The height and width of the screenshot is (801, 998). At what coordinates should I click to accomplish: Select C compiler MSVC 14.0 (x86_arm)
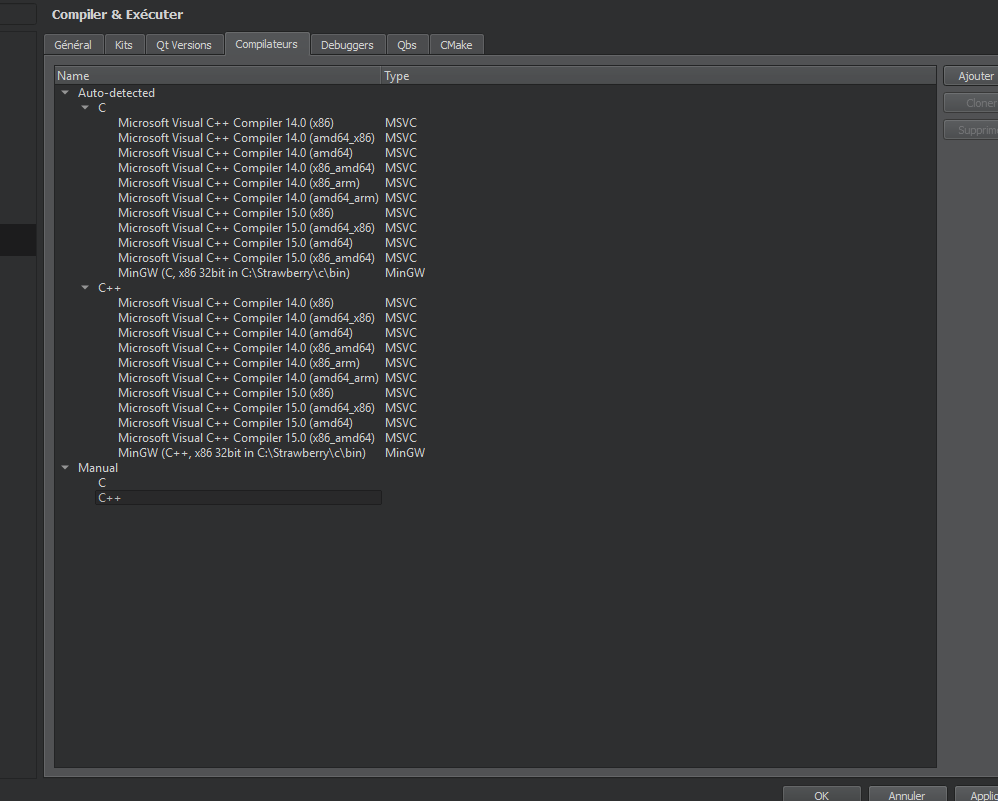[x=239, y=183]
